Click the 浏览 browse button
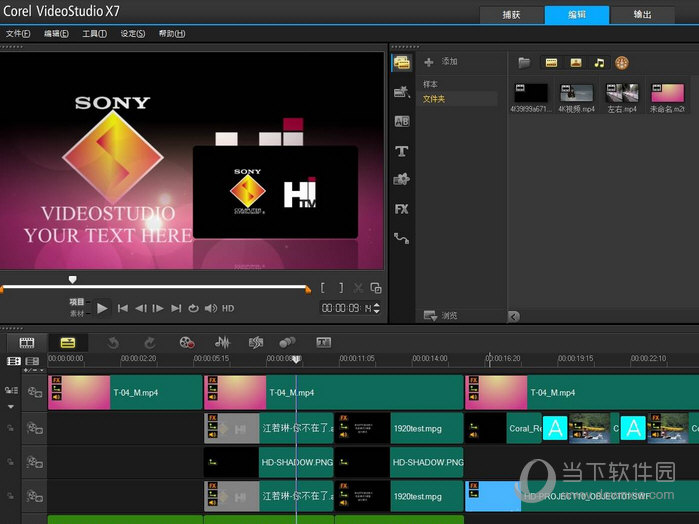The width and height of the screenshot is (699, 524). pyautogui.click(x=440, y=316)
